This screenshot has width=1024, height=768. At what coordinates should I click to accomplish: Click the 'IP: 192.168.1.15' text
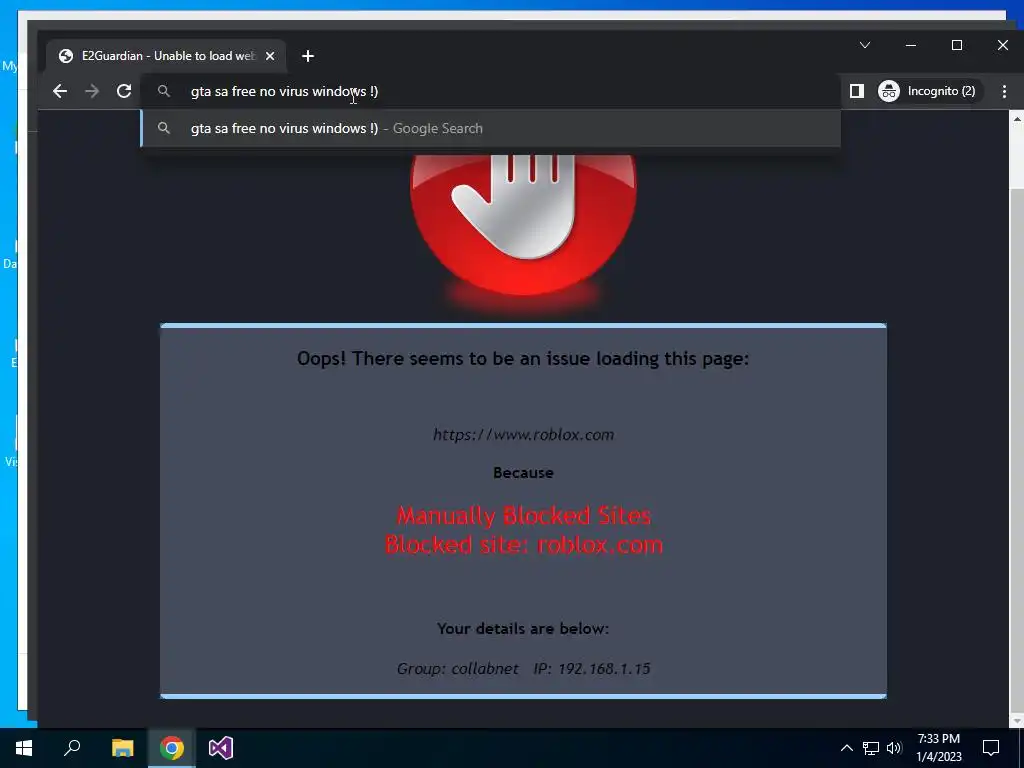point(592,669)
